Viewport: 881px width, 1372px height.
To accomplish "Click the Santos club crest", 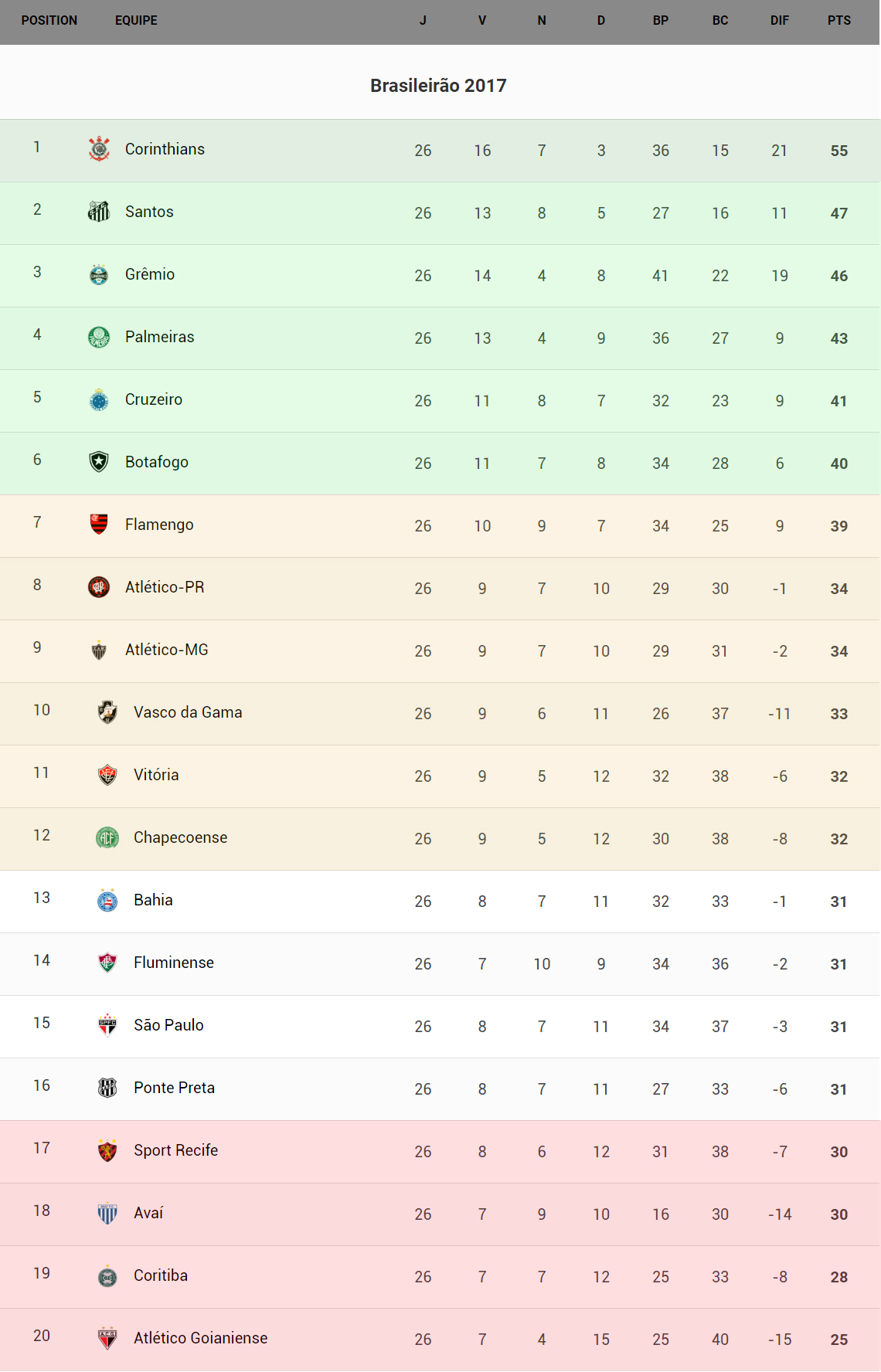I will coord(99,212).
